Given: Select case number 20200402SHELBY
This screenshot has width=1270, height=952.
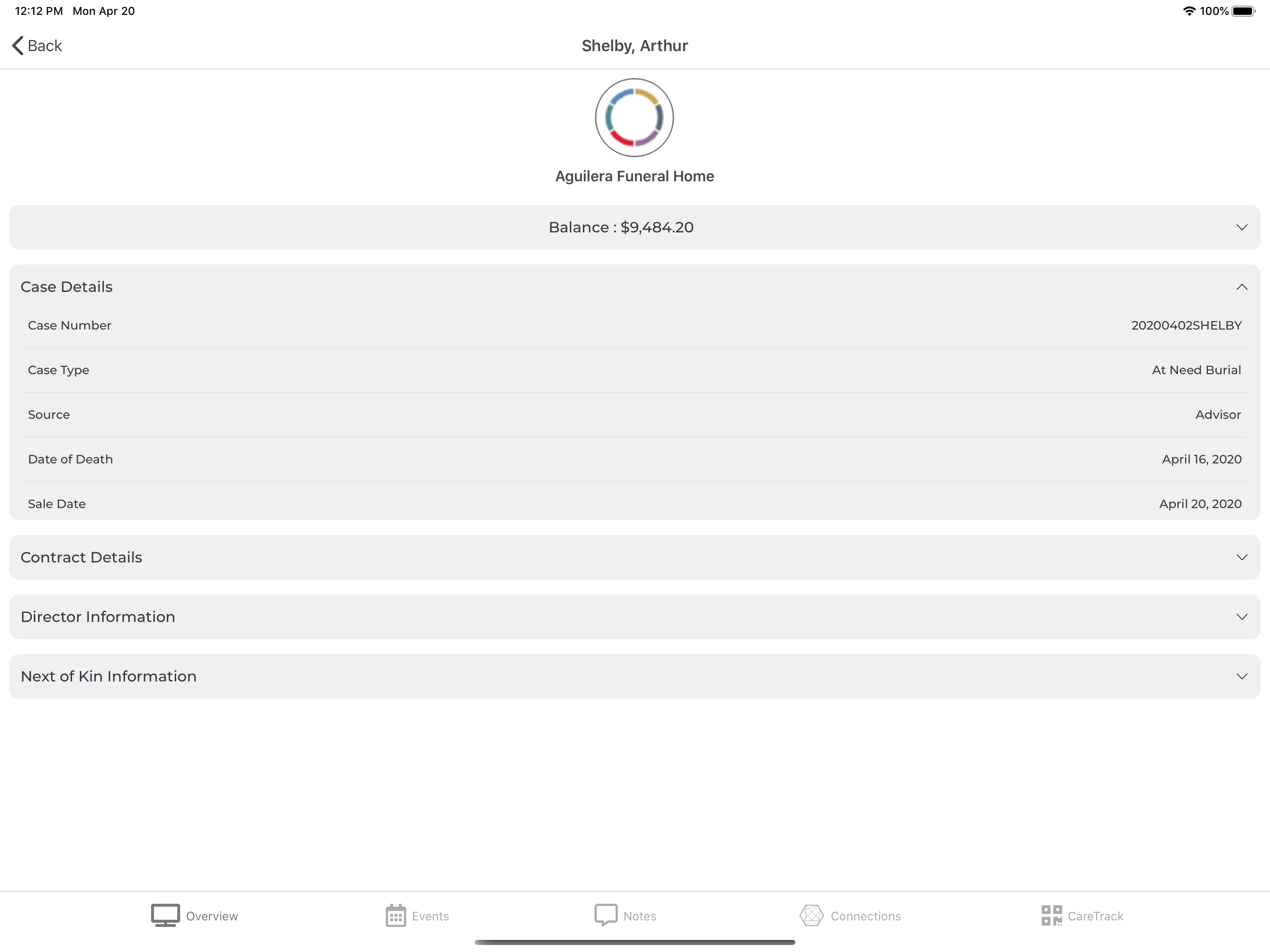Looking at the screenshot, I should coord(1186,325).
